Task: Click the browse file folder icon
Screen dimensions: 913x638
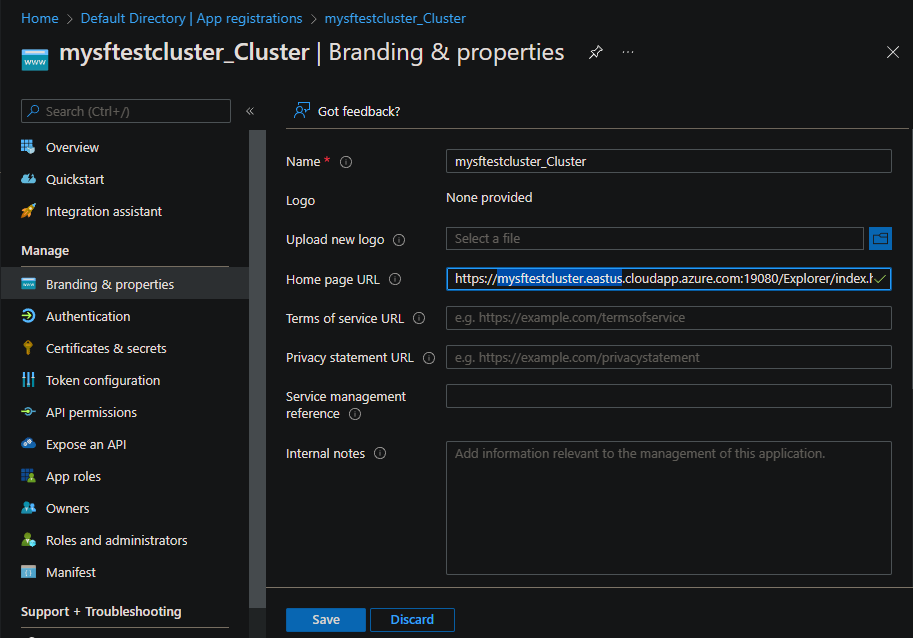Action: (x=880, y=238)
